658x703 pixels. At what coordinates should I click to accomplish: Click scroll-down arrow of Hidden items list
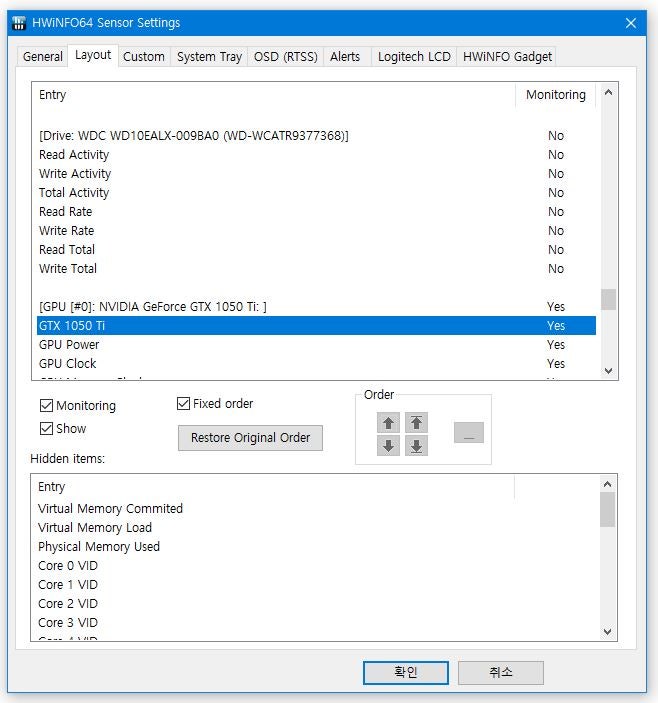[x=607, y=632]
